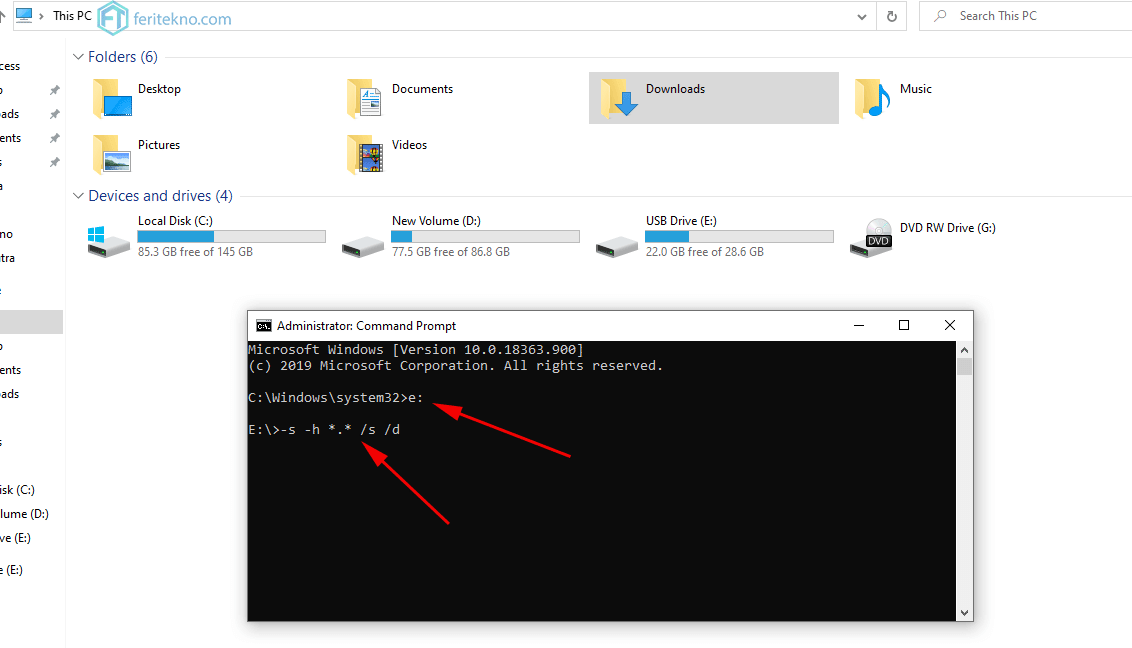This screenshot has height=648, width=1132.
Task: Click This PC in the address breadcrumb
Action: pos(72,15)
